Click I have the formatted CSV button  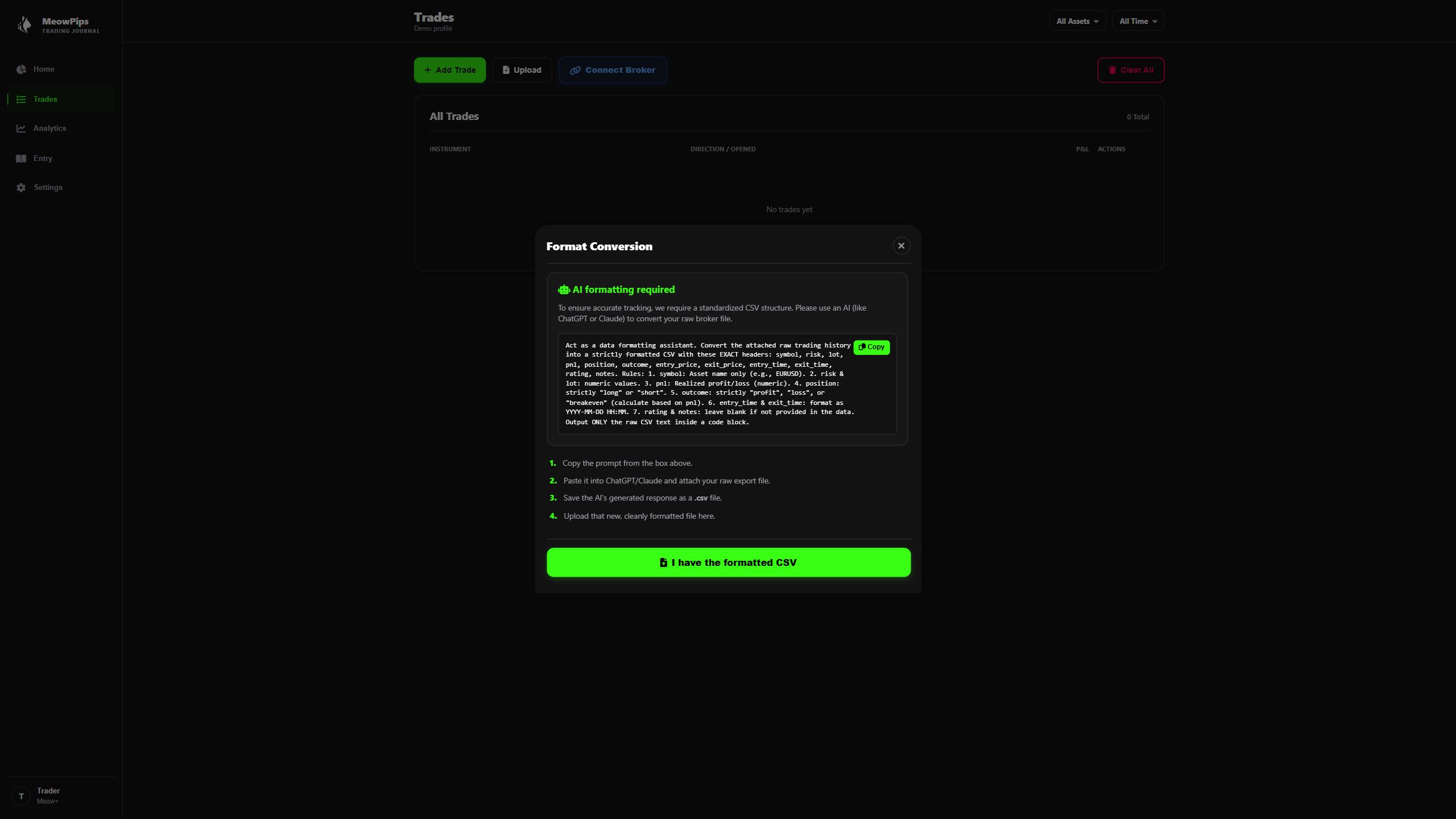point(729,562)
